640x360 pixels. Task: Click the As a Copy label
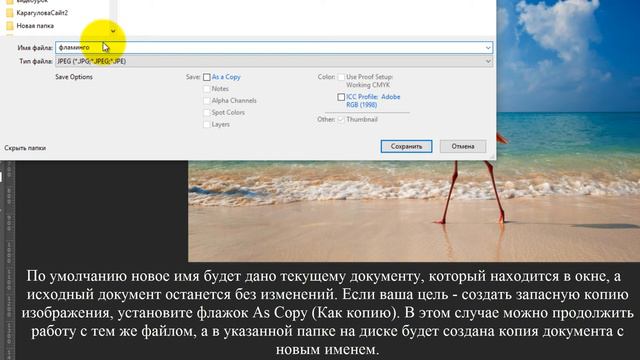(x=226, y=77)
